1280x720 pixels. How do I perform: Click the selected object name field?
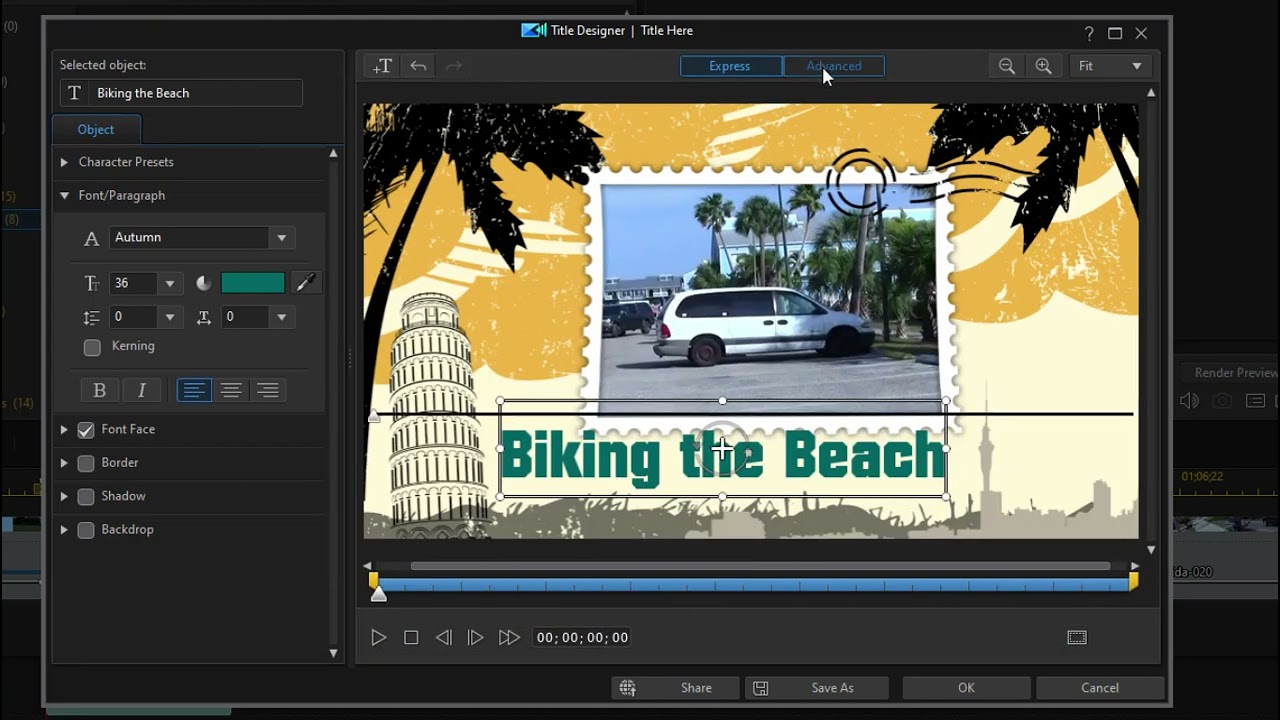coord(181,93)
